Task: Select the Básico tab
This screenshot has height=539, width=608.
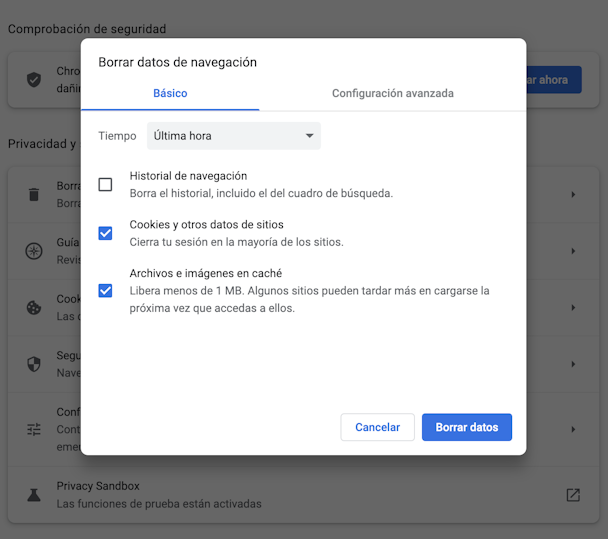Action: point(170,93)
